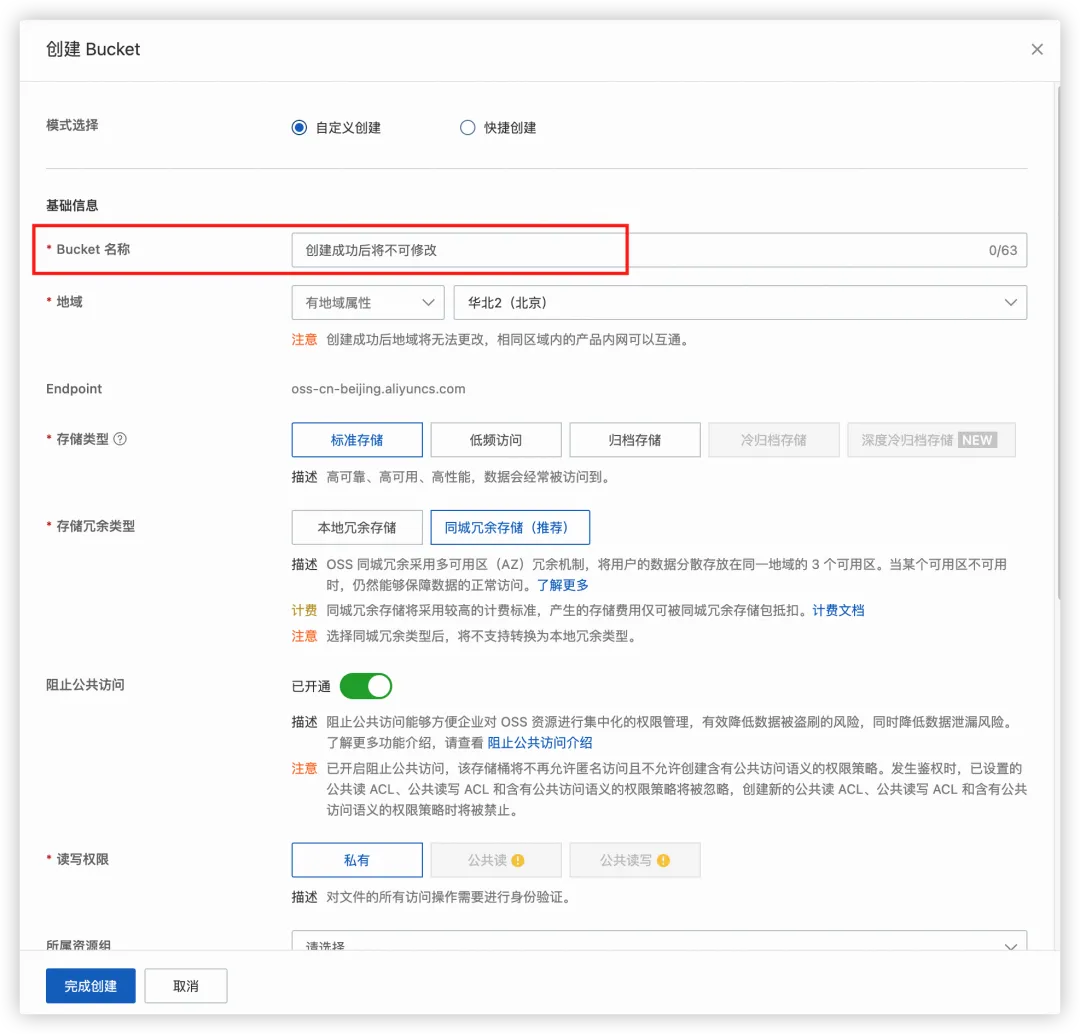The image size is (1080, 1034).
Task: Select 同城冗余存储（推荐）redundancy type
Action: 510,528
